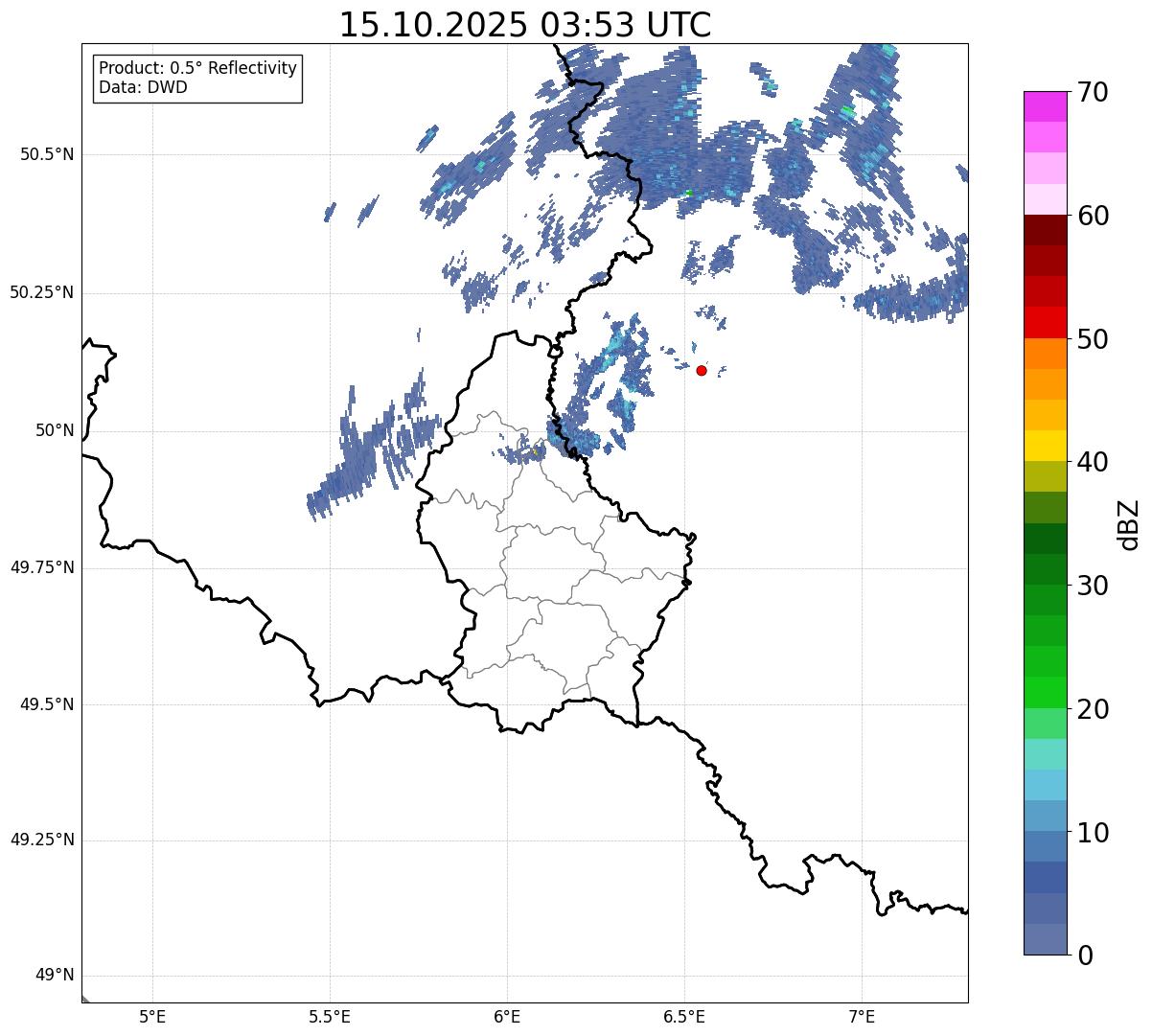Screen dimensions: 1152x1036
Task: Click the colorbar tick label "10"
Action: click(1093, 833)
